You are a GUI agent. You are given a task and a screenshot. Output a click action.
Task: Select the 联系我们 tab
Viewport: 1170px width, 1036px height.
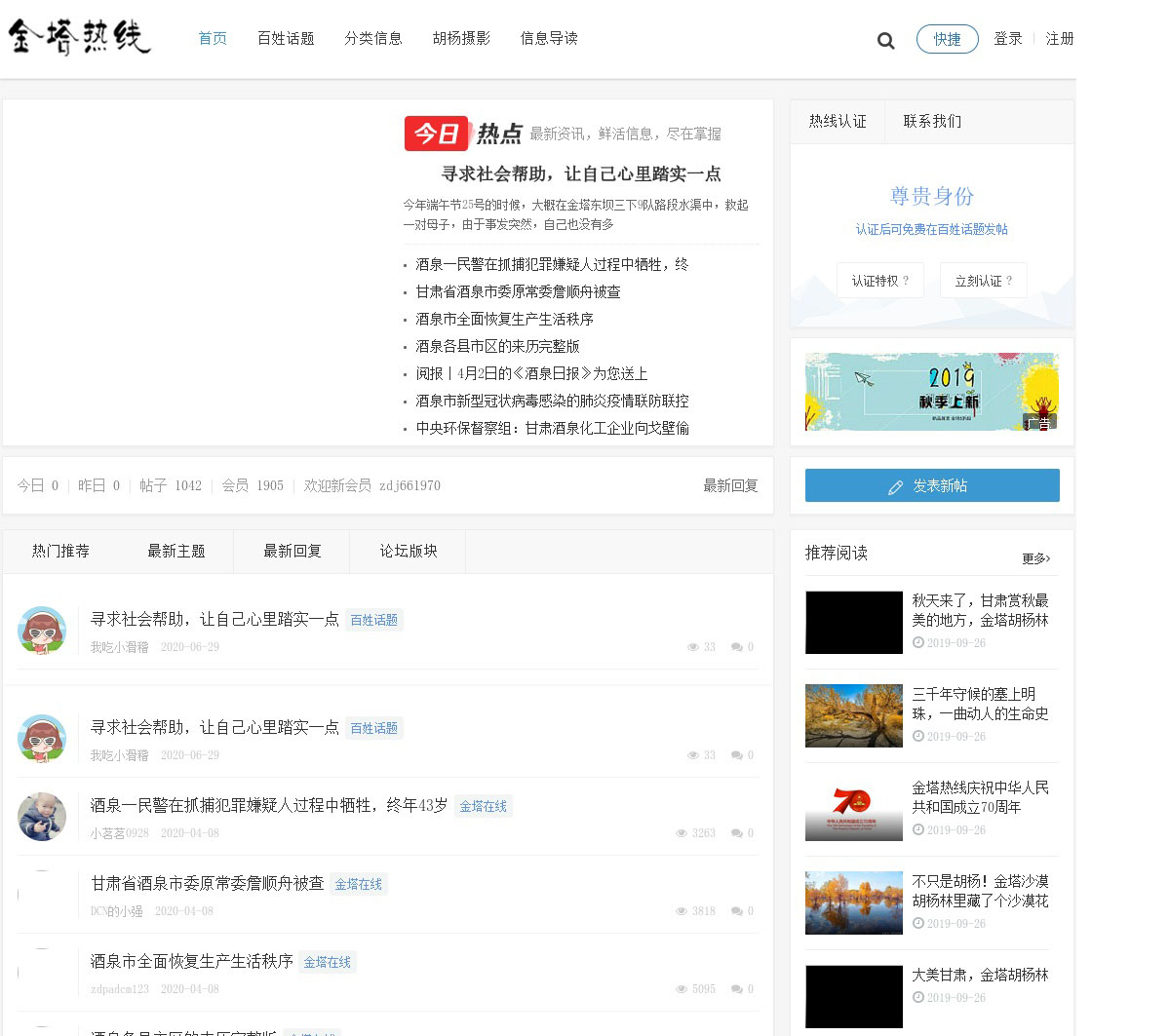931,122
